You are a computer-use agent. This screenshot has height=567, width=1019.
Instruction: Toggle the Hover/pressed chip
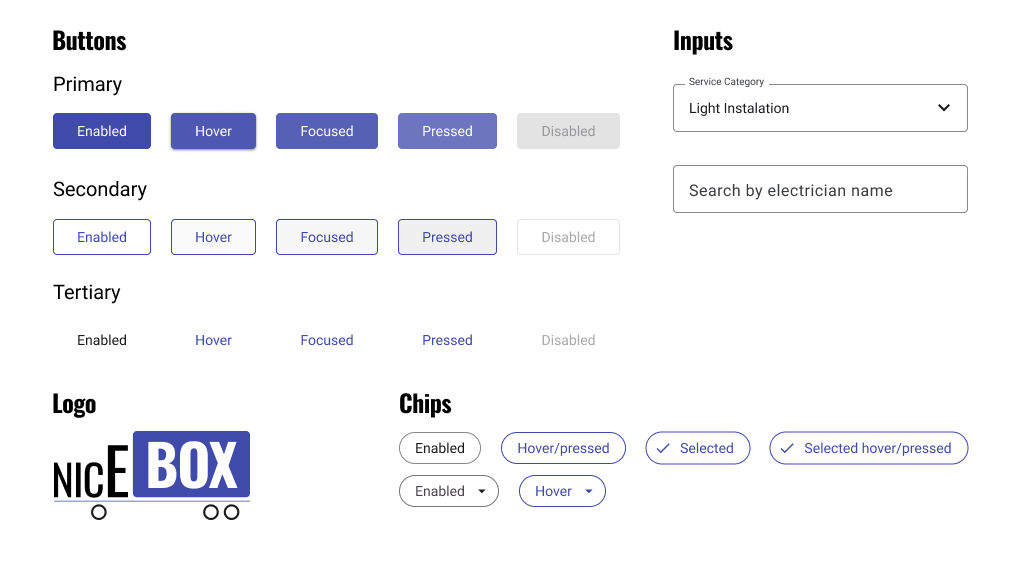(563, 448)
